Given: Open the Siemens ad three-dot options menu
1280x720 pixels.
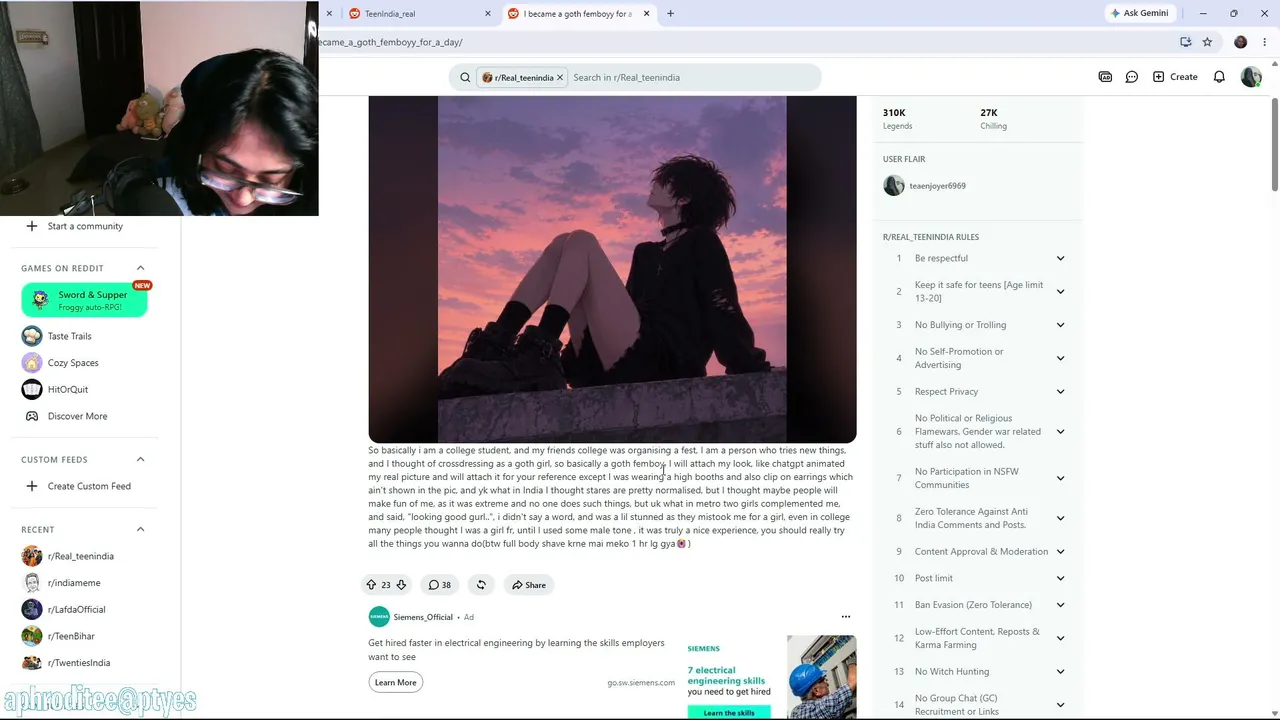Looking at the screenshot, I should coord(845,617).
